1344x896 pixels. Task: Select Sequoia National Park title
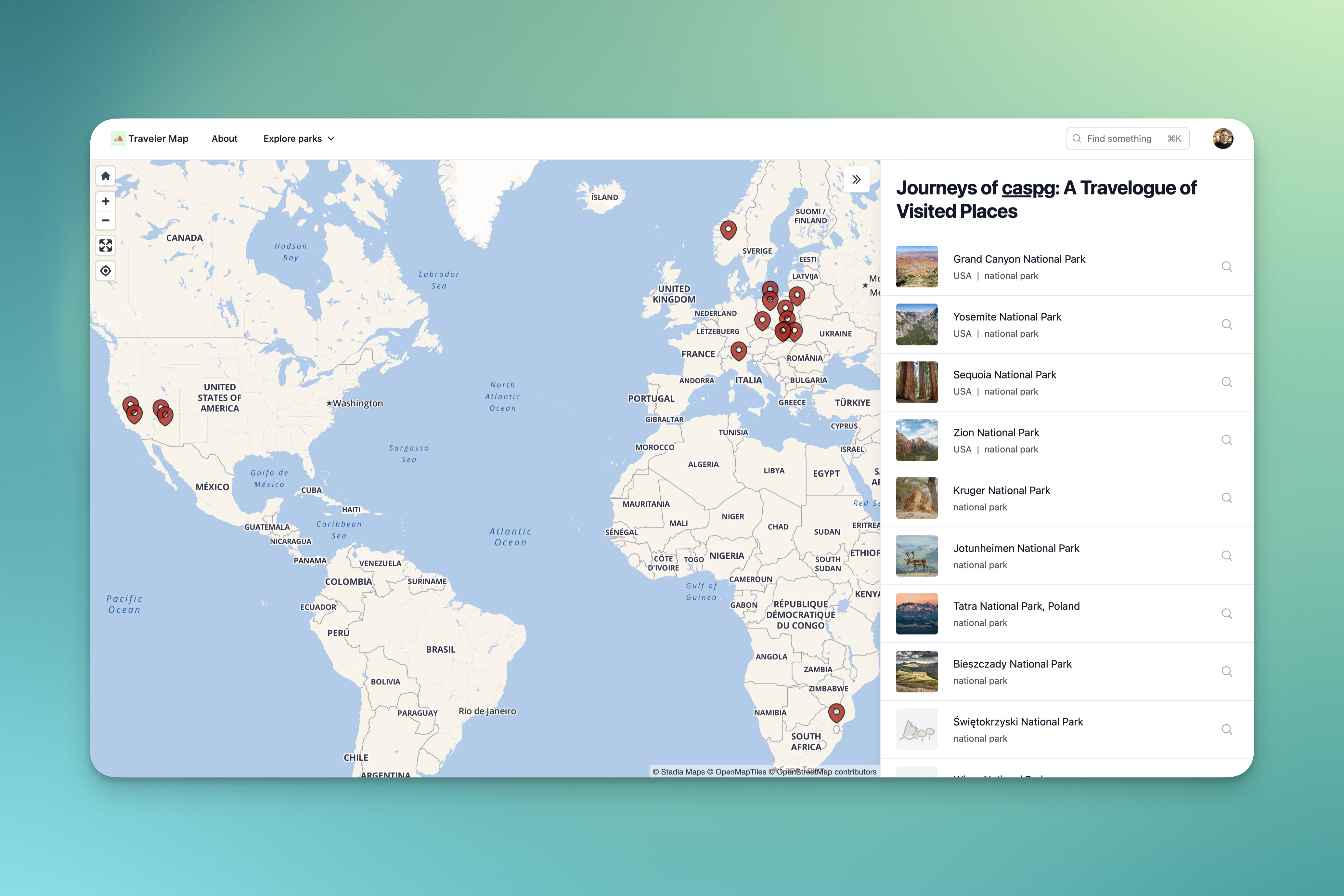1005,375
